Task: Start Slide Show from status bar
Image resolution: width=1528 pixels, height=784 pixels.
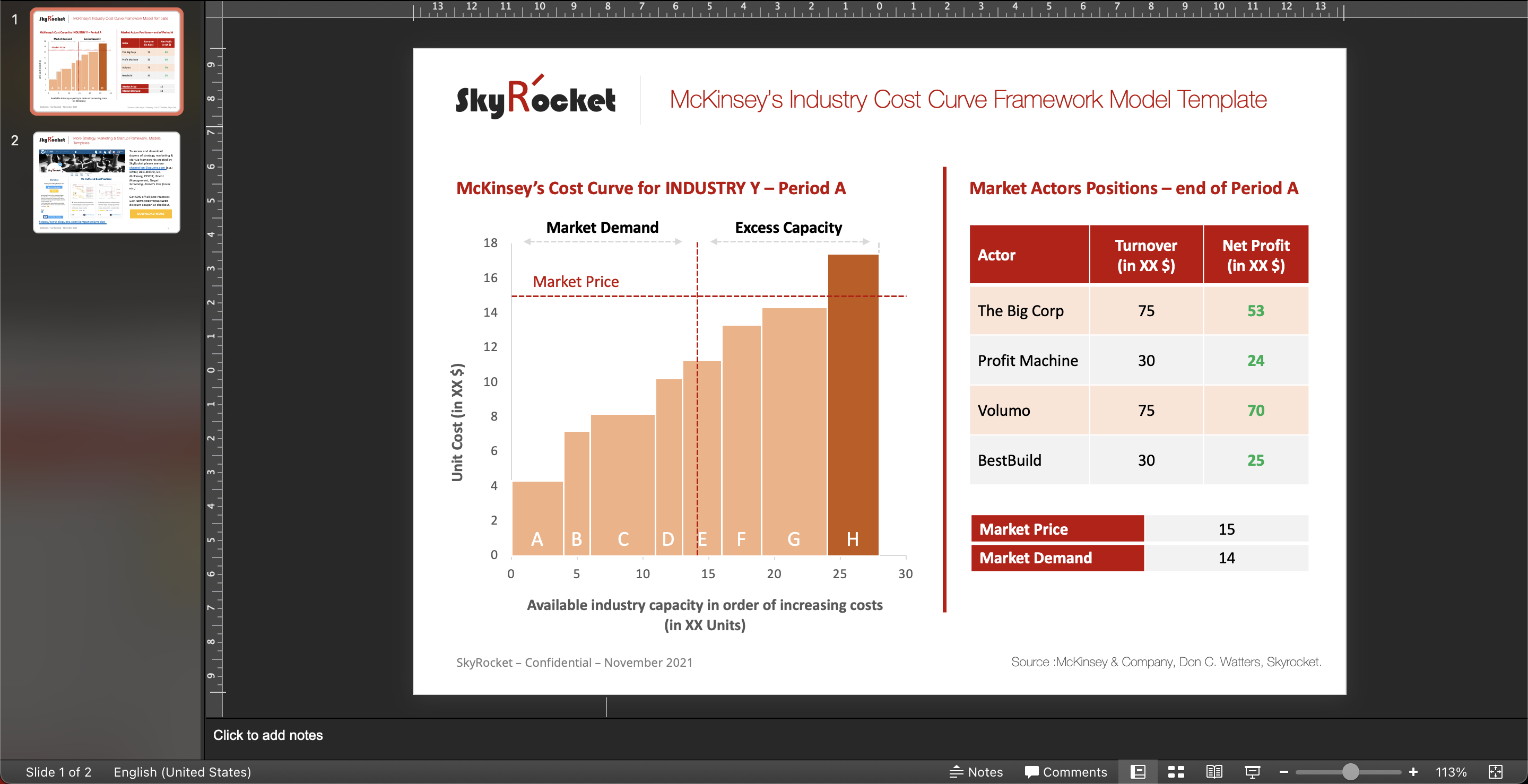Action: [x=1252, y=772]
